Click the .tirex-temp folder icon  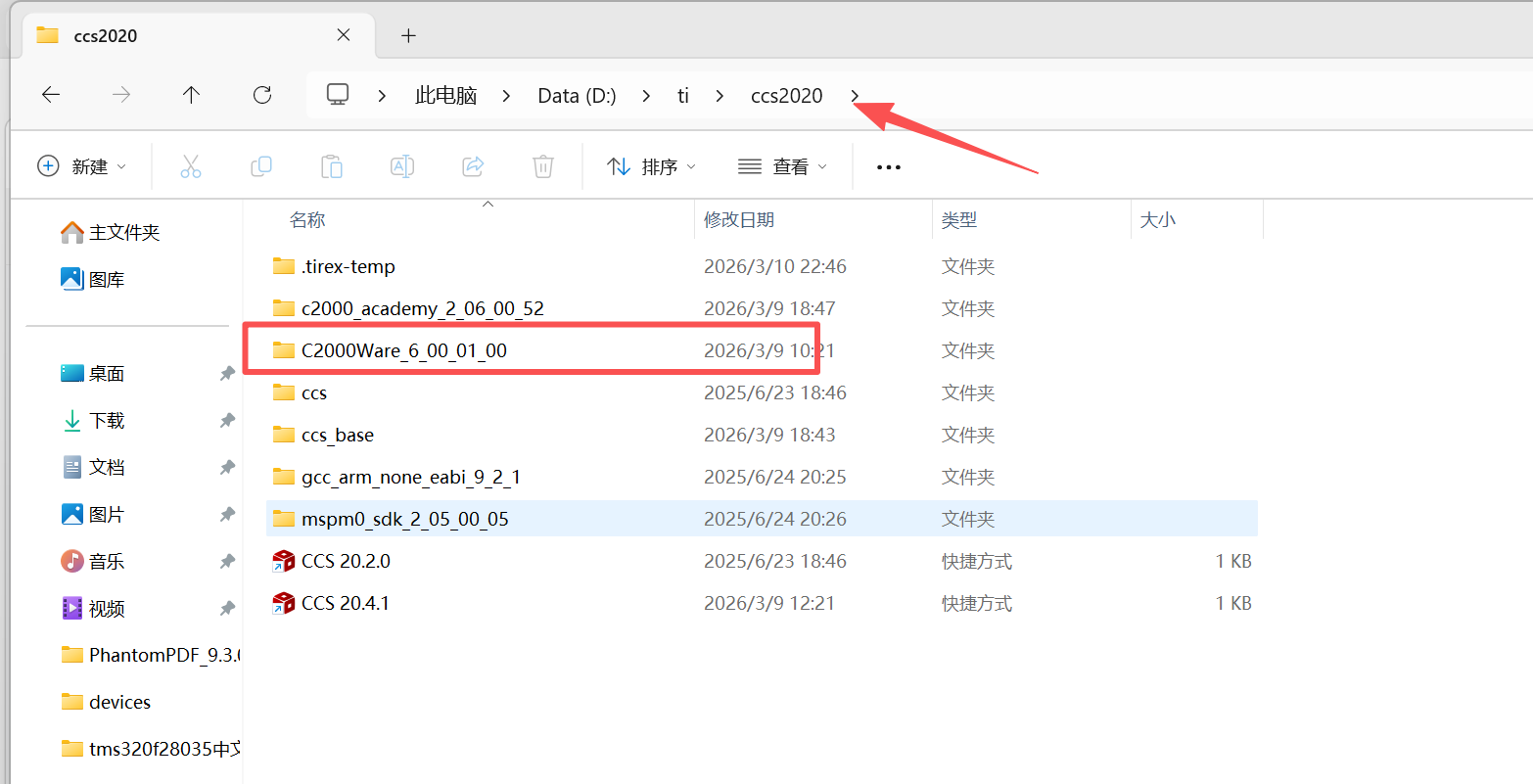[284, 266]
